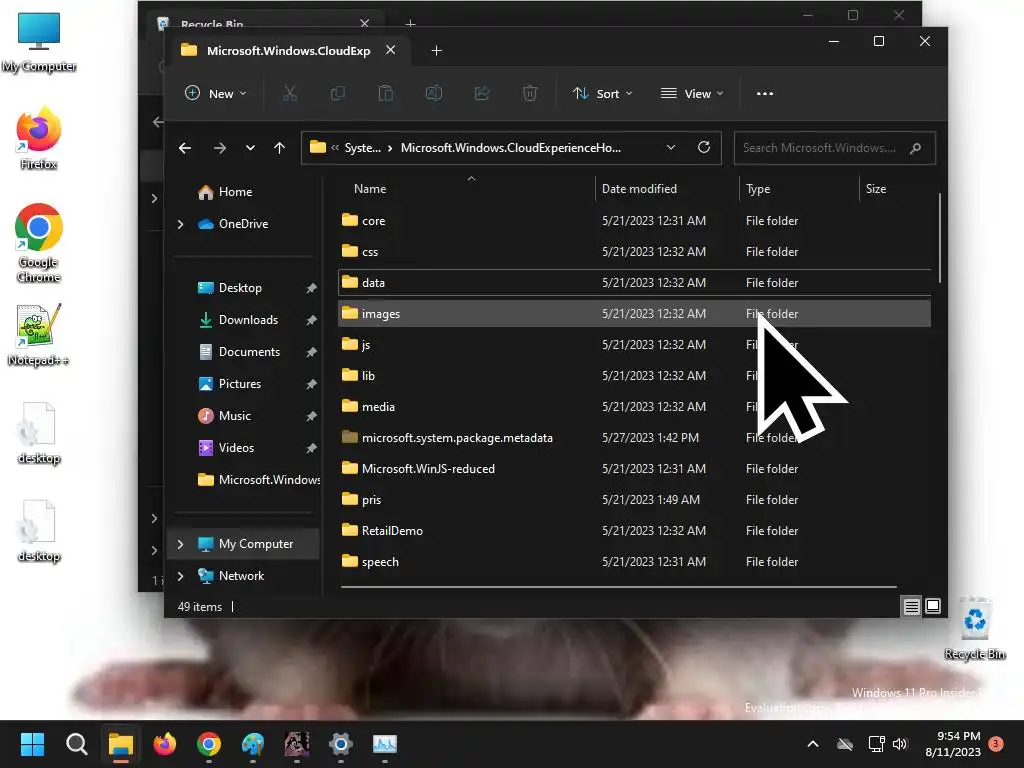Screen dimensions: 1024x768
Task: Open Windows Start menu
Action: coord(32,744)
